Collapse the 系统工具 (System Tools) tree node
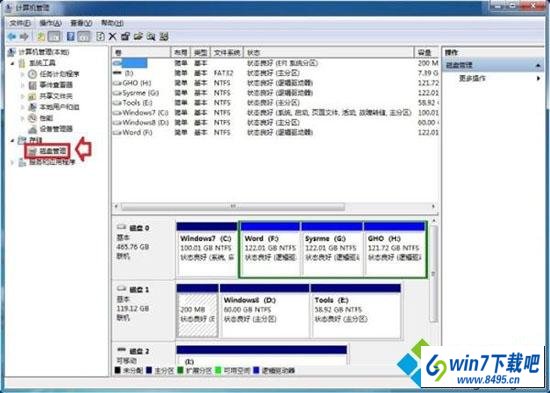The width and height of the screenshot is (550, 393). [13, 63]
